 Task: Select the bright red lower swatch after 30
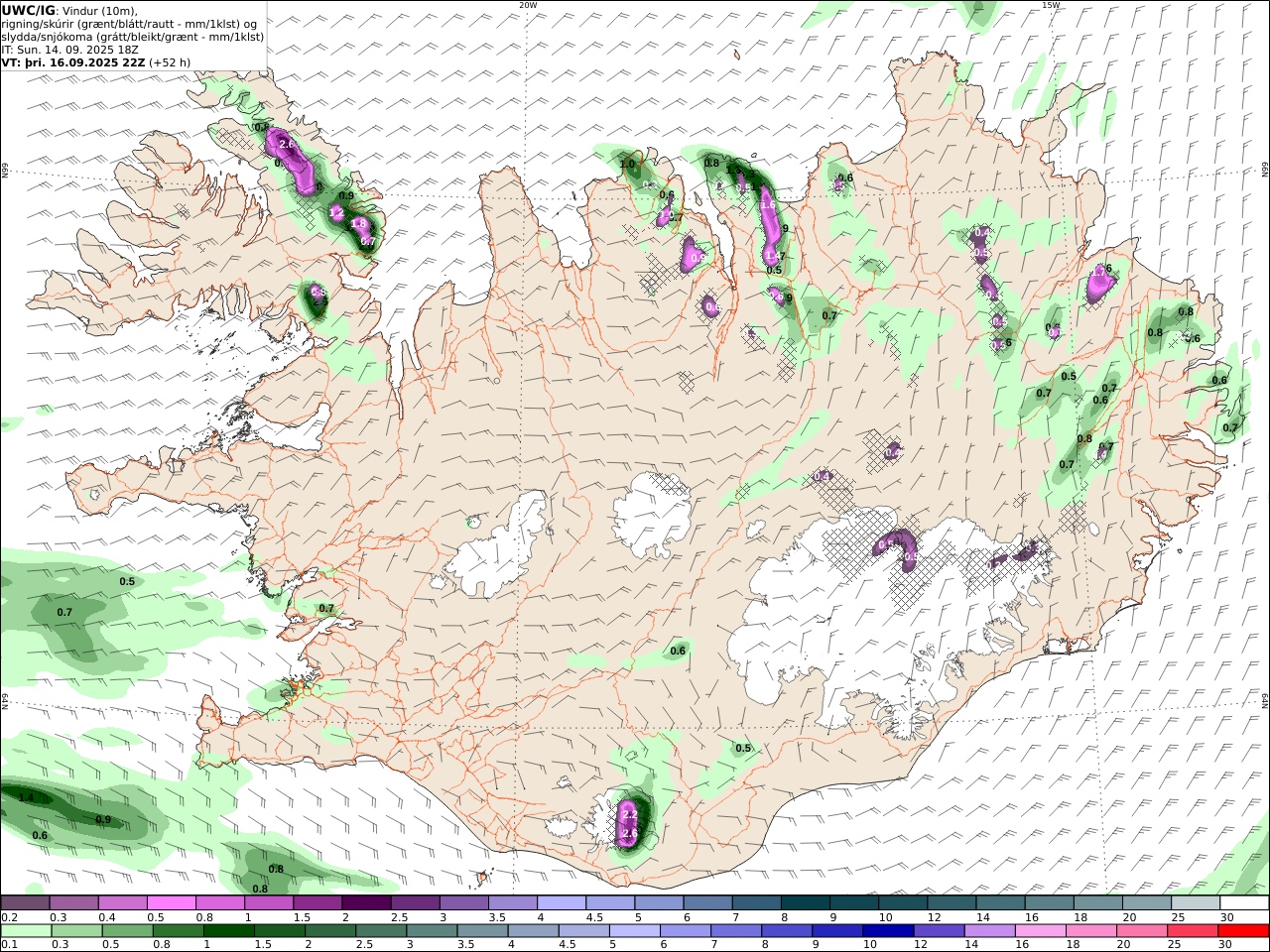pos(1243,930)
